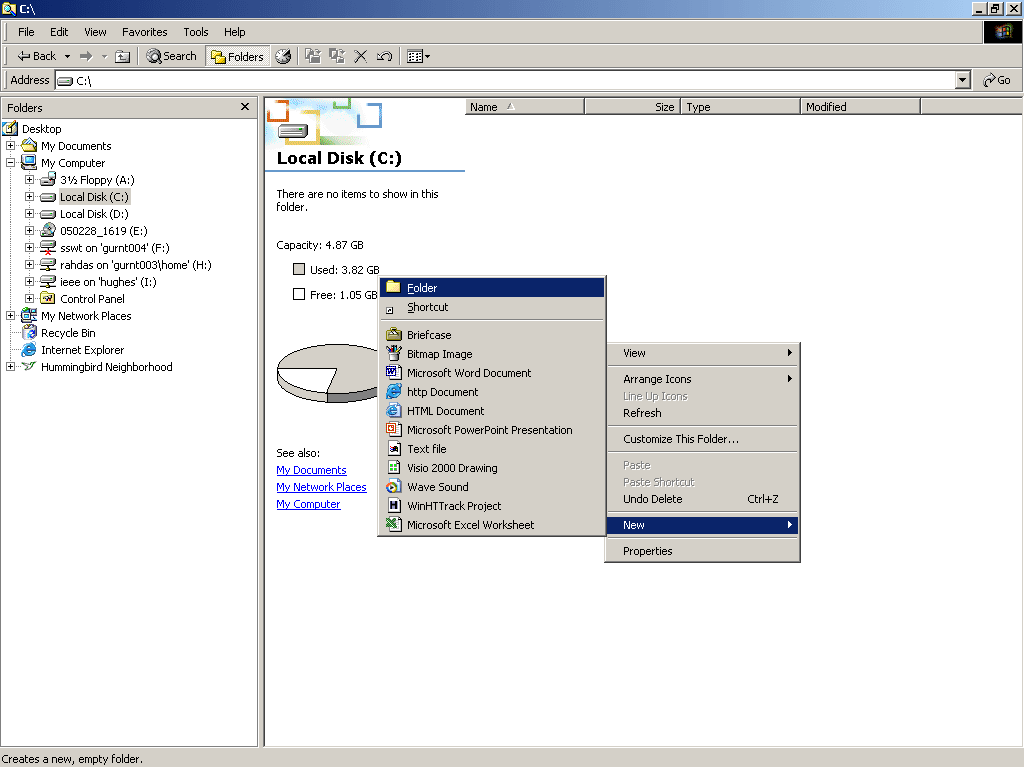This screenshot has height=768, width=1024.
Task: Open the My Network Places link
Action: 321,487
